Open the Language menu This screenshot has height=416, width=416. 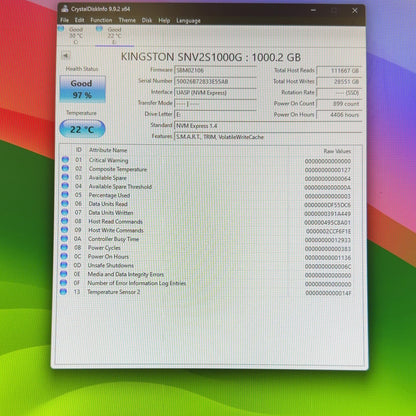click(x=188, y=21)
